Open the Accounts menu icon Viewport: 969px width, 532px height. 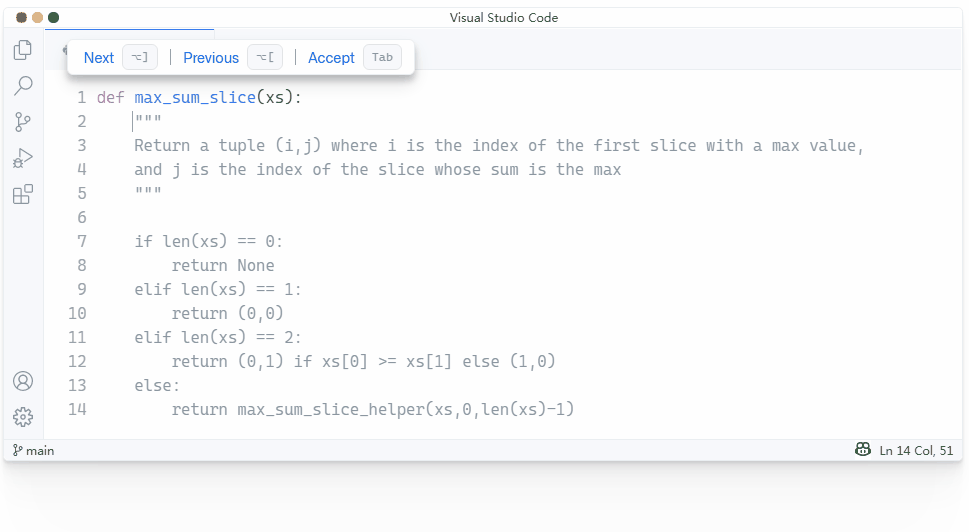tap(23, 381)
